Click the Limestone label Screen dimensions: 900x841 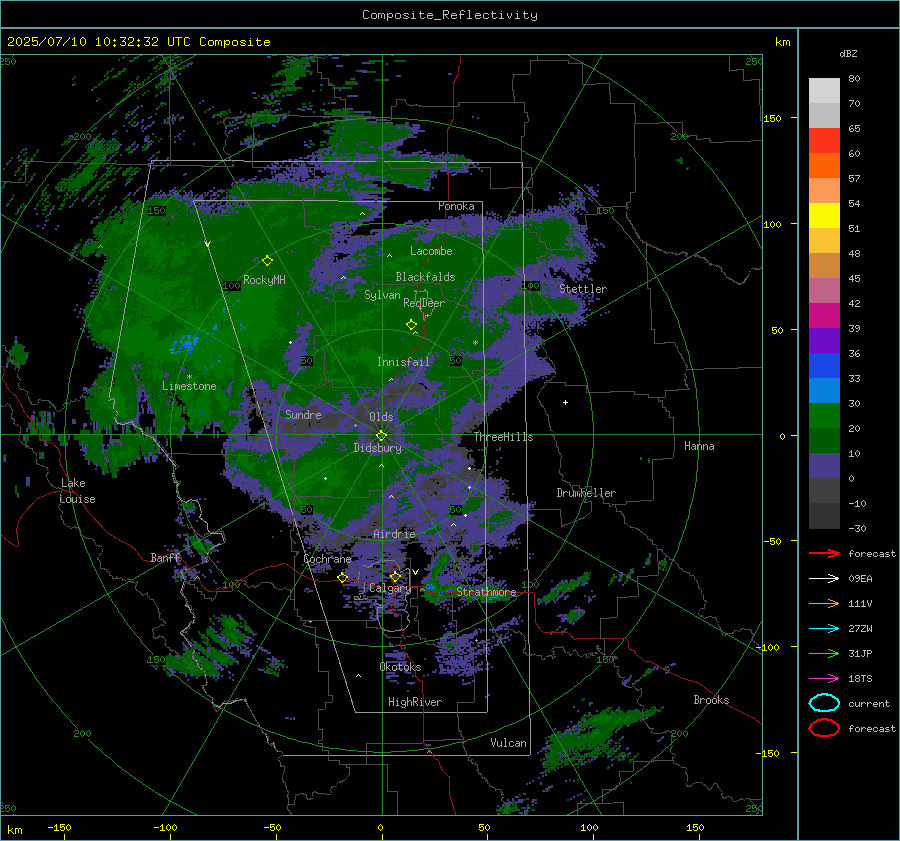click(x=189, y=386)
